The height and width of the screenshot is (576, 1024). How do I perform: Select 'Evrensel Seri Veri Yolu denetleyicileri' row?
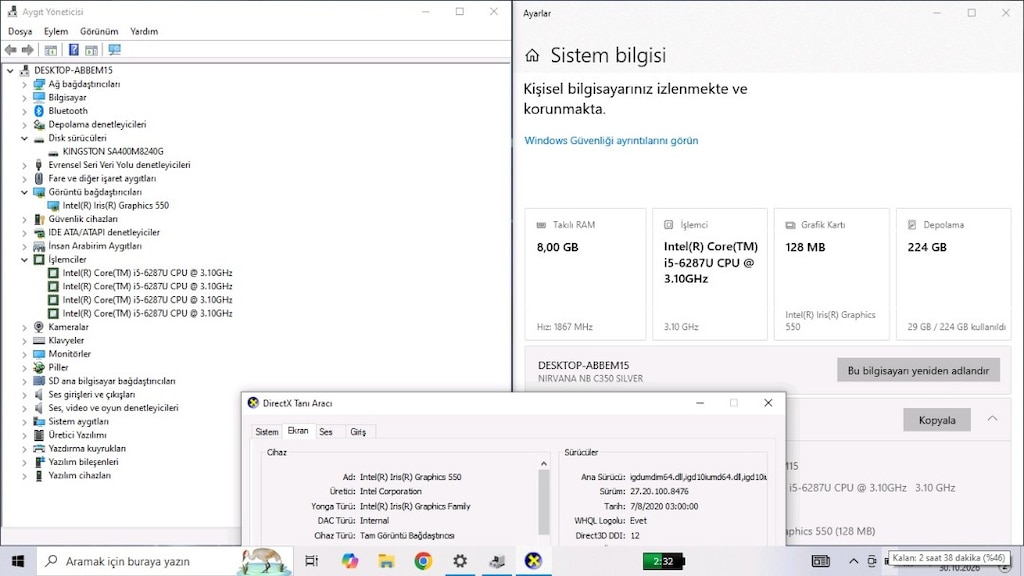pos(120,165)
